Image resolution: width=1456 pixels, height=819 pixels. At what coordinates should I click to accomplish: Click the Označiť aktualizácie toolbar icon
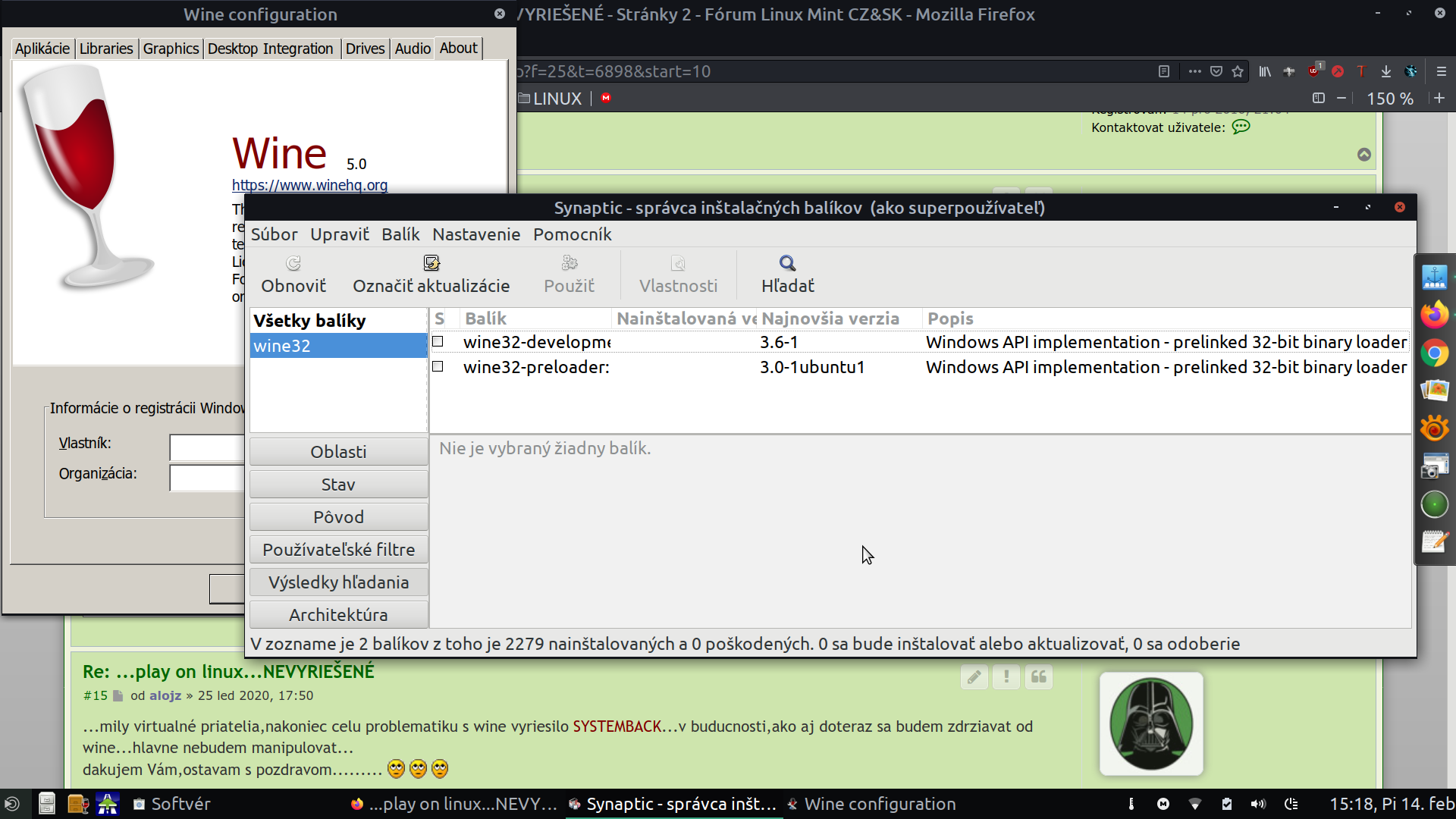[431, 263]
